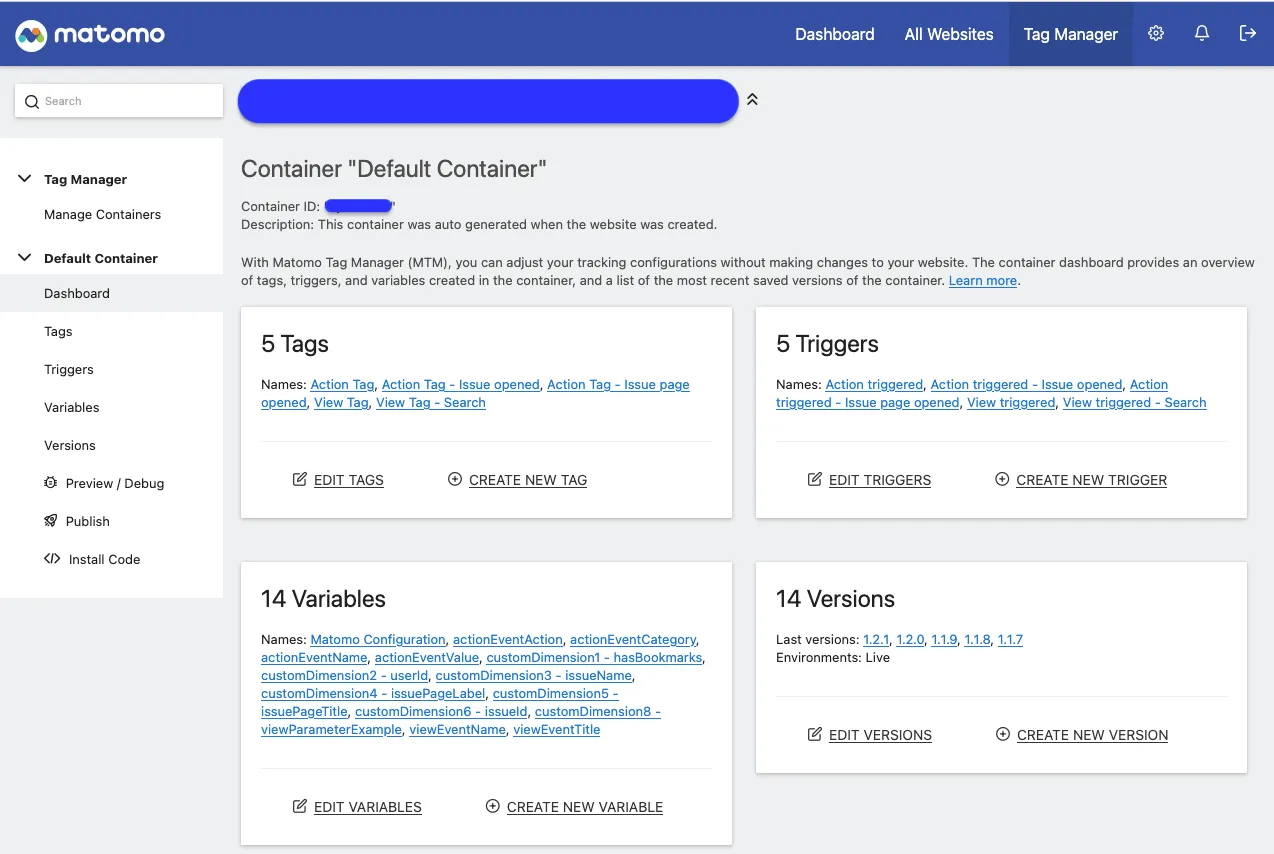The image size is (1274, 854).
Task: Click the Learn more link
Action: pyautogui.click(x=983, y=281)
